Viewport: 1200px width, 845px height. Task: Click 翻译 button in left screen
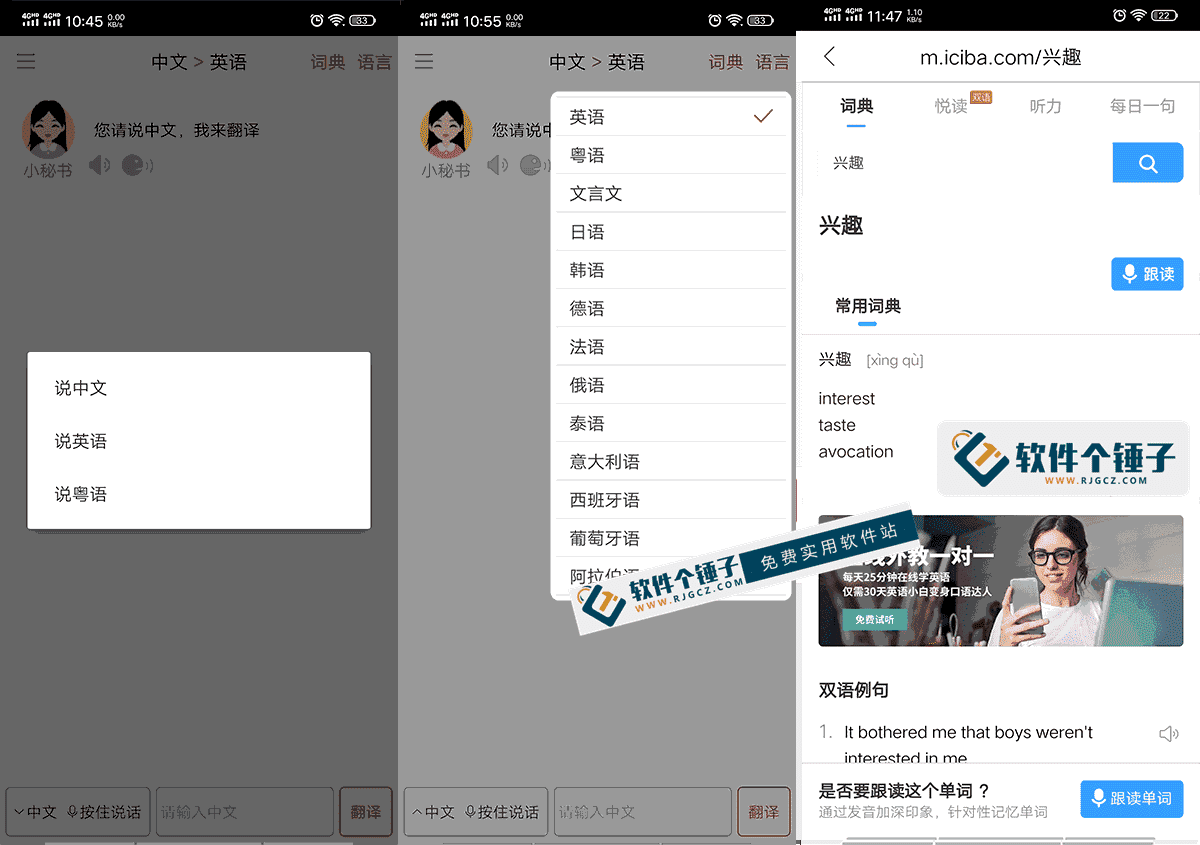[366, 812]
